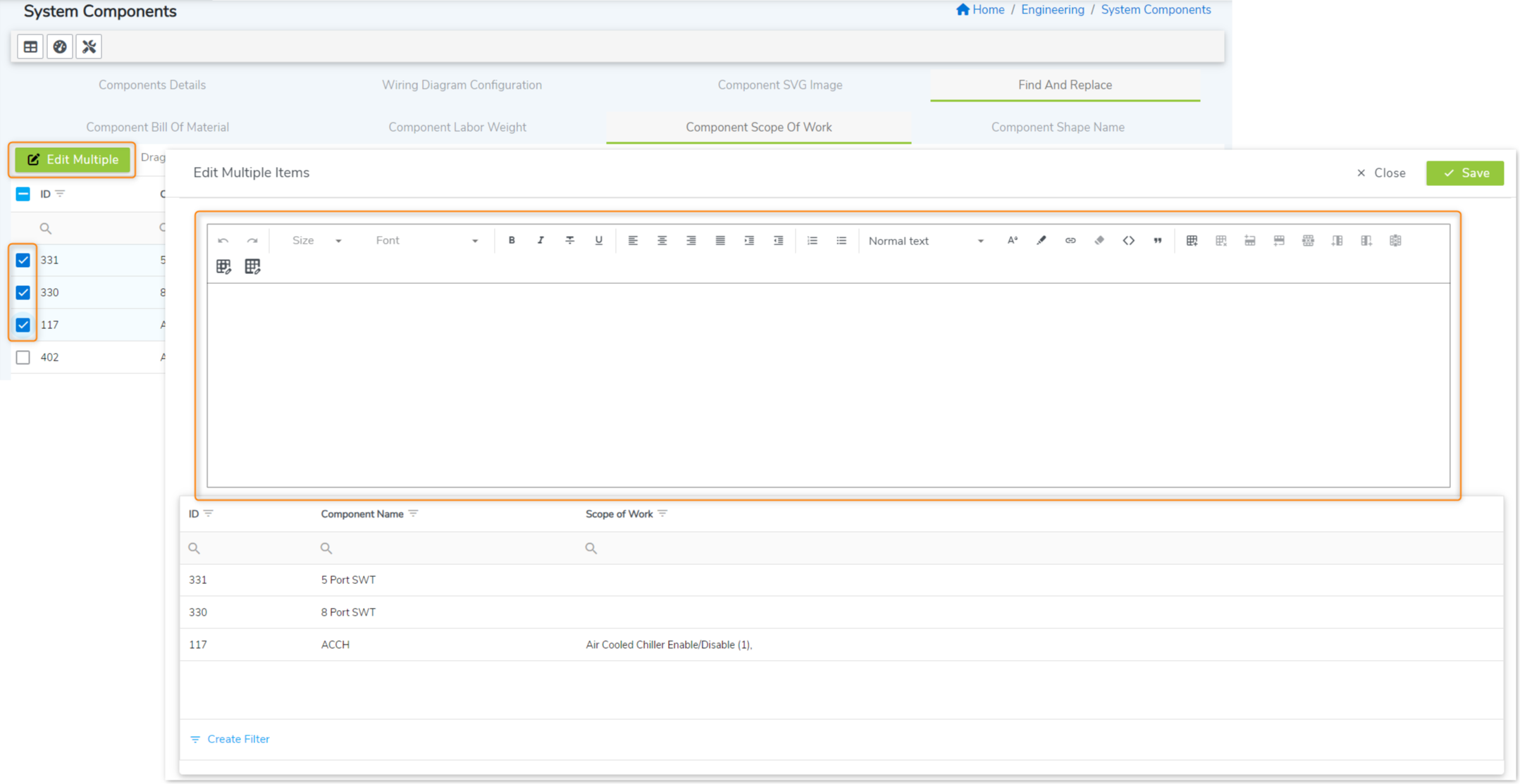Click the Component Name search field
Viewport: 1520px width, 784px height.
click(444, 548)
